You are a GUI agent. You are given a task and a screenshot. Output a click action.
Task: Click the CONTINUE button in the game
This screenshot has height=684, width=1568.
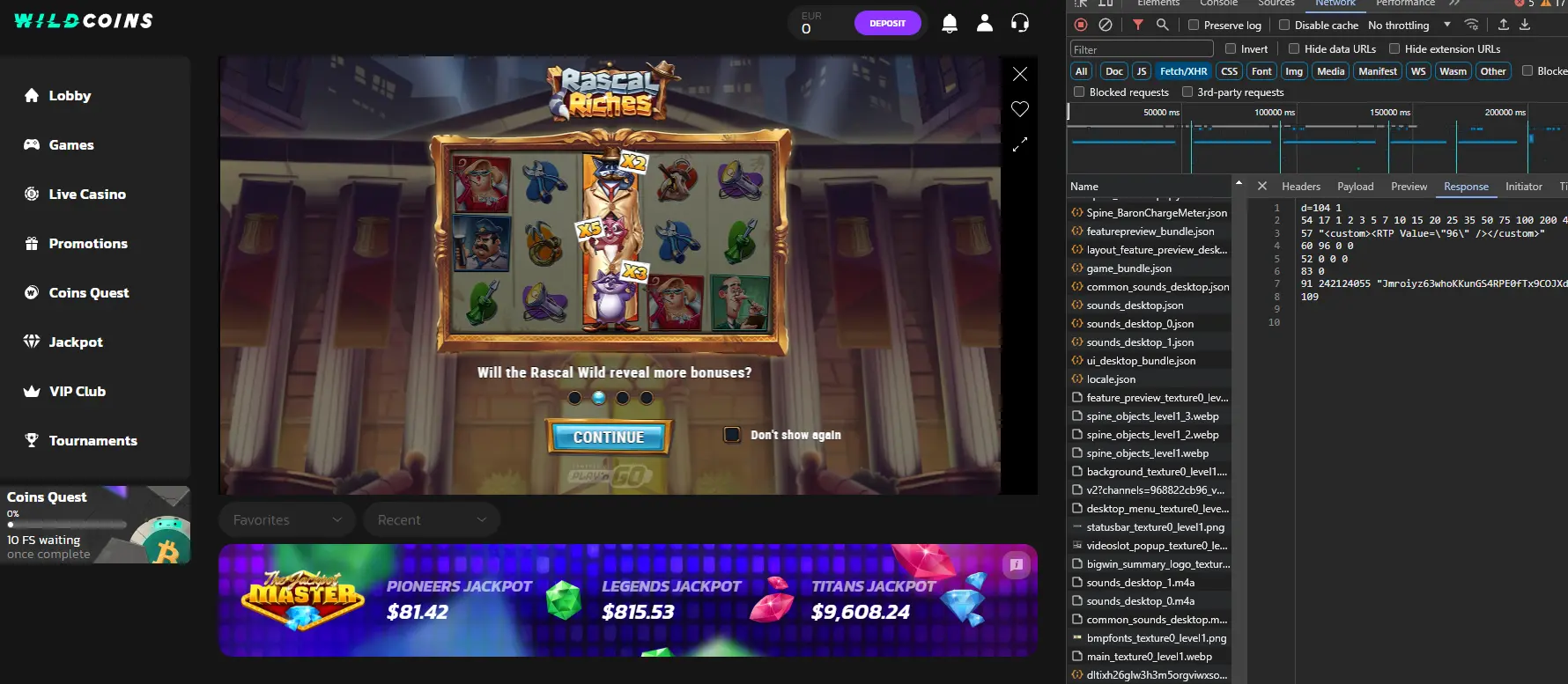pyautogui.click(x=609, y=437)
